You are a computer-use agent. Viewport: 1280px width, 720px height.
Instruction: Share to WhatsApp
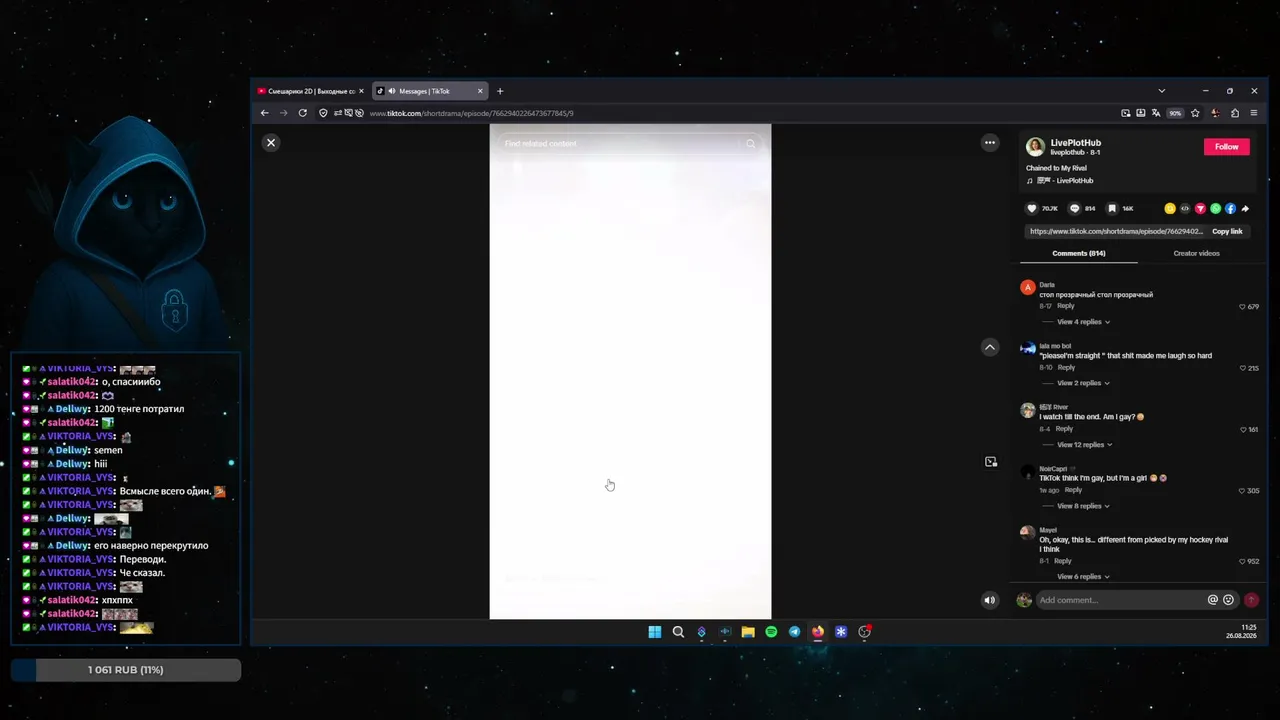point(1215,209)
